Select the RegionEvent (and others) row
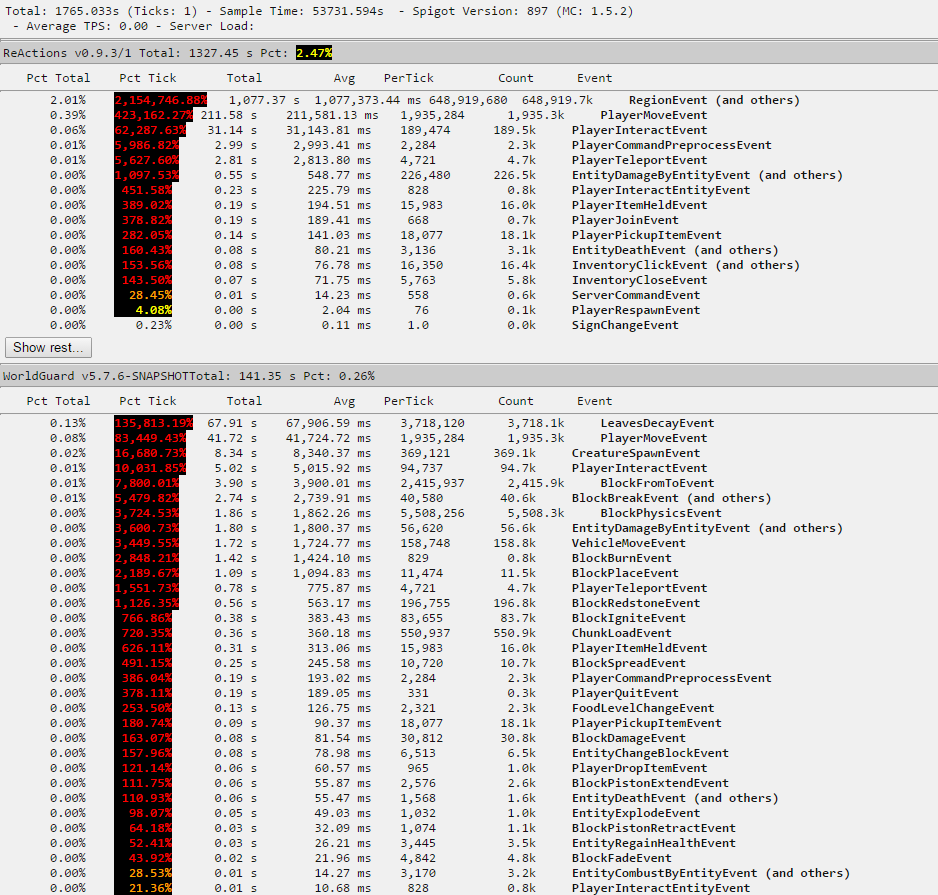 coord(713,100)
